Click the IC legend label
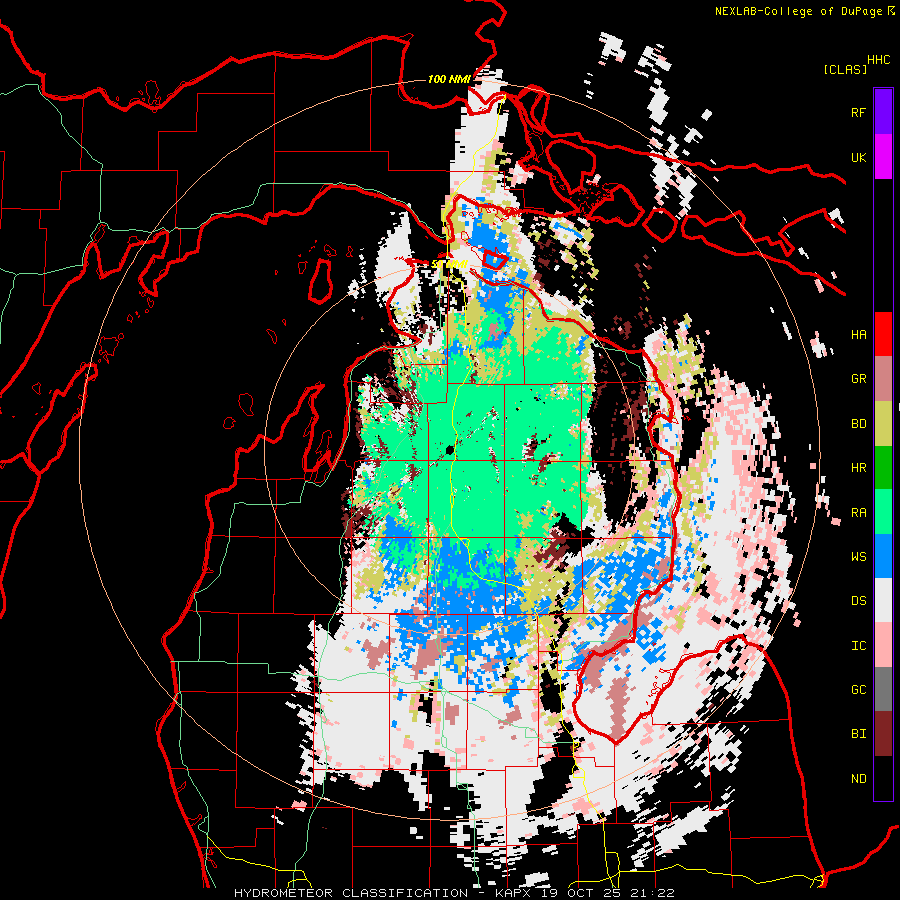The image size is (900, 900). pos(858,646)
